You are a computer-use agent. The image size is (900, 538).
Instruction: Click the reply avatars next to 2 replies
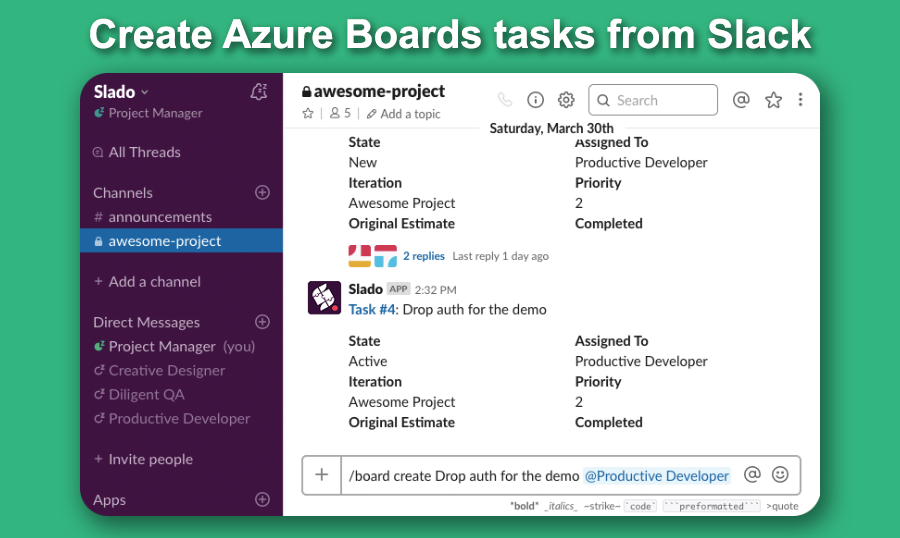pyautogui.click(x=373, y=256)
